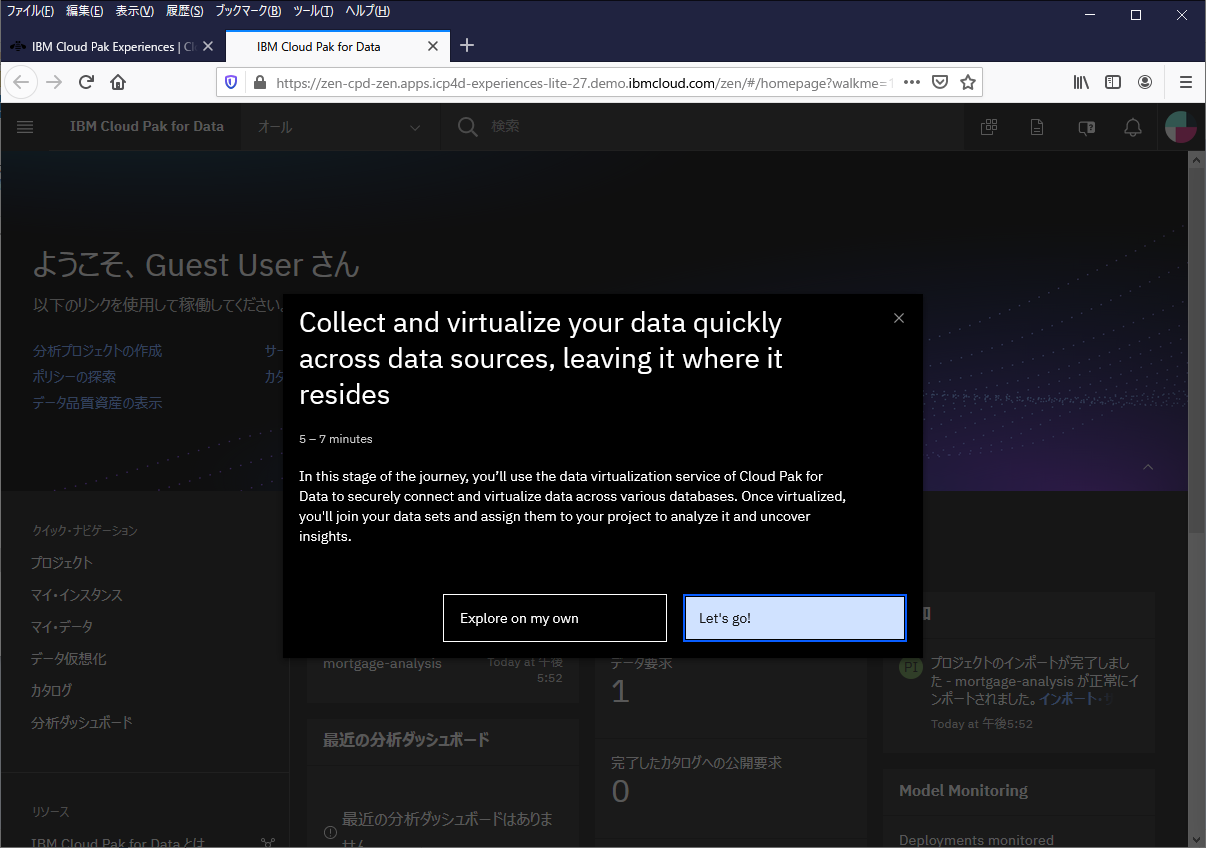The image size is (1206, 848).
Task: Click the user avatar icon in header
Action: pos(1181,127)
